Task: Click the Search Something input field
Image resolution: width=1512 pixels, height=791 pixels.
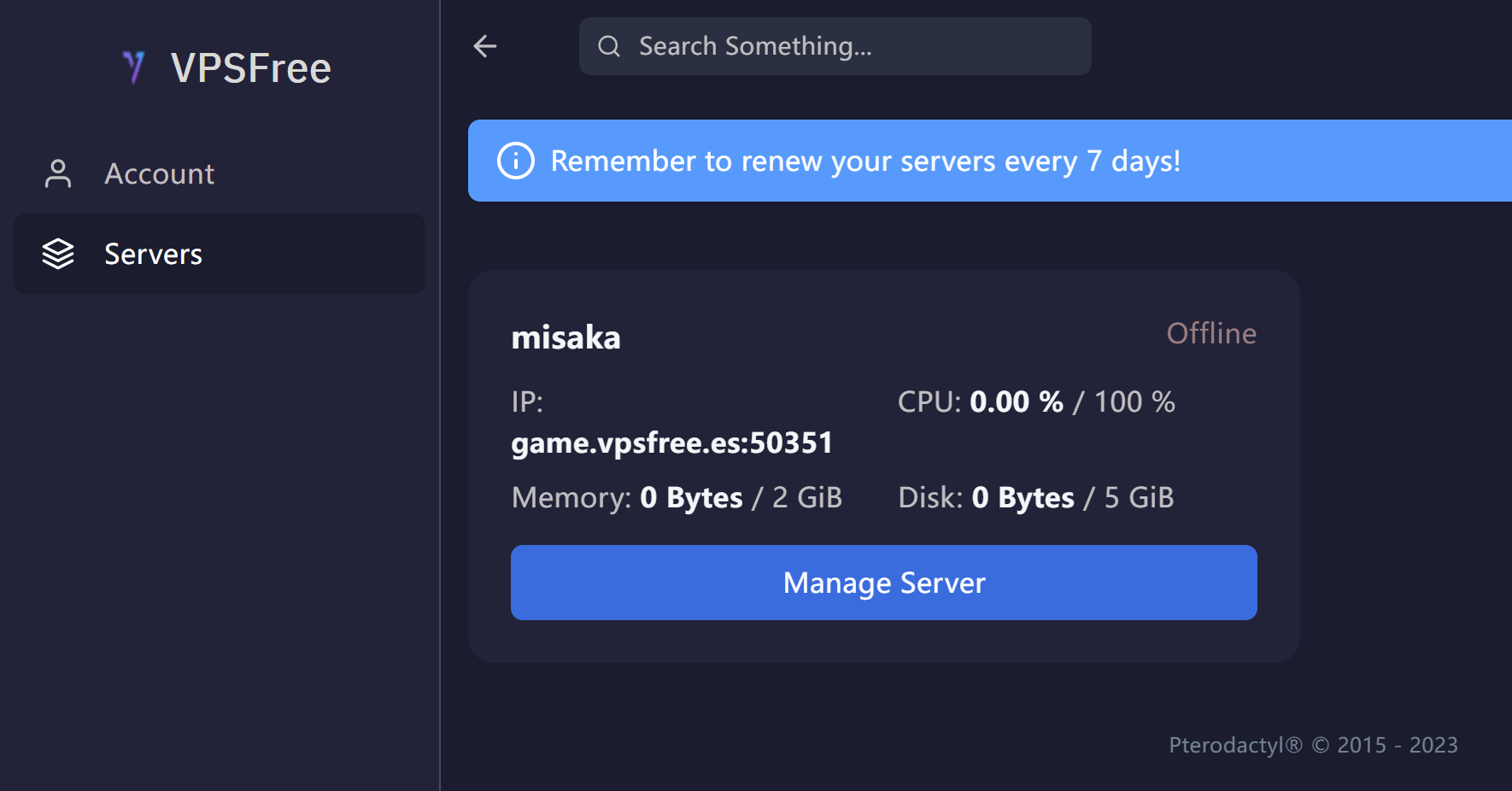Action: [x=835, y=46]
